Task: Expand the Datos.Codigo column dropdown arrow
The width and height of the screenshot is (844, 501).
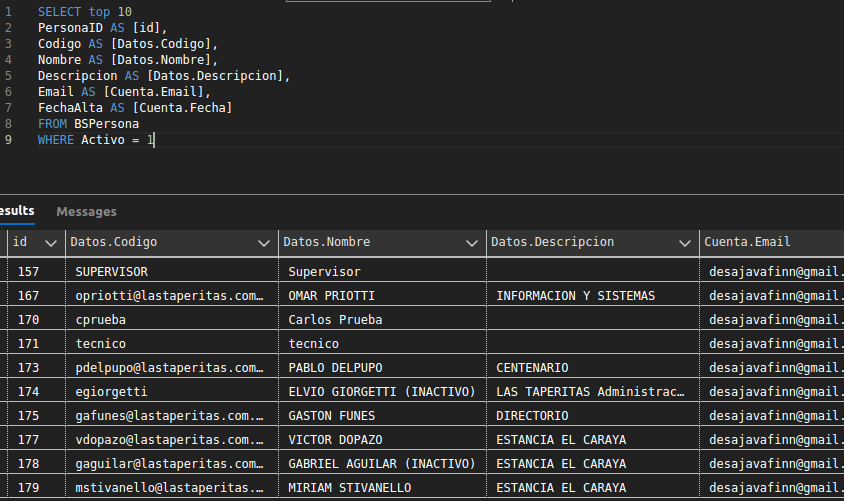Action: [x=264, y=243]
